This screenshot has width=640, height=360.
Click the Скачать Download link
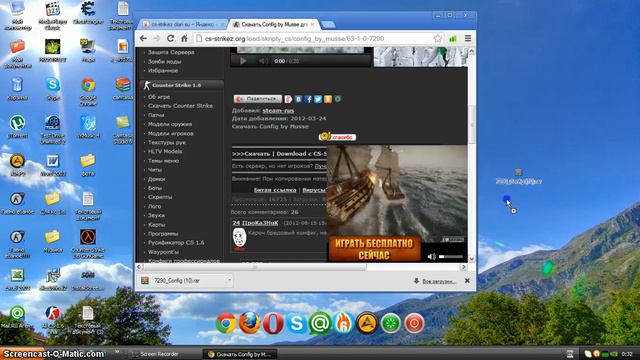pyautogui.click(x=280, y=154)
